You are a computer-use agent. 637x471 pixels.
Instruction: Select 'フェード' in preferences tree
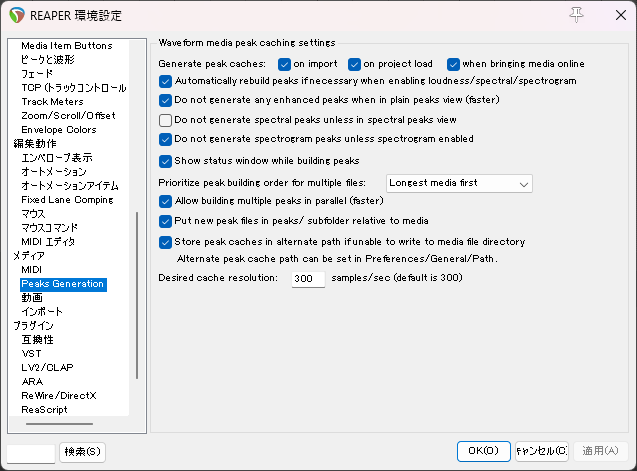tap(37, 74)
